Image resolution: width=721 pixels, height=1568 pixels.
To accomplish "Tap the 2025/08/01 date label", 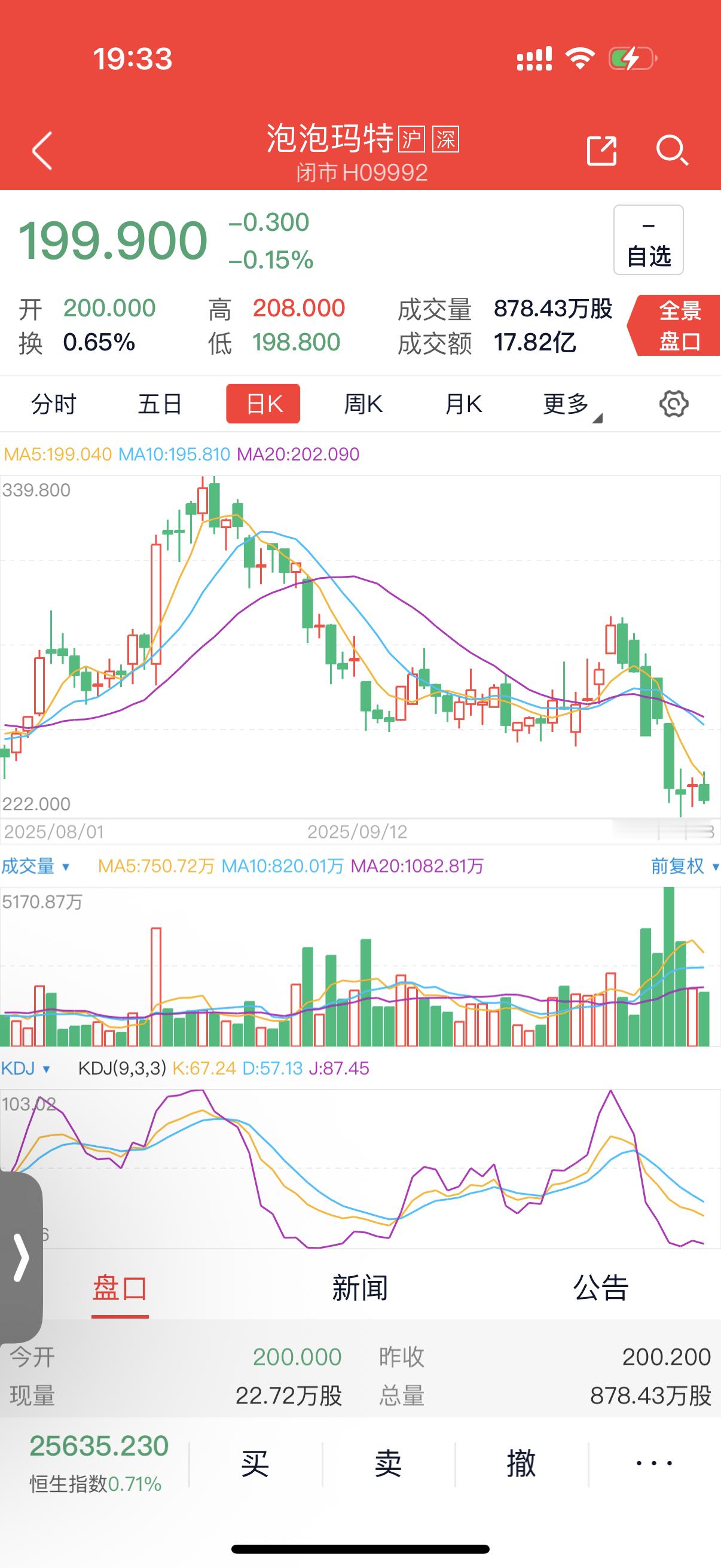I will pos(54,832).
